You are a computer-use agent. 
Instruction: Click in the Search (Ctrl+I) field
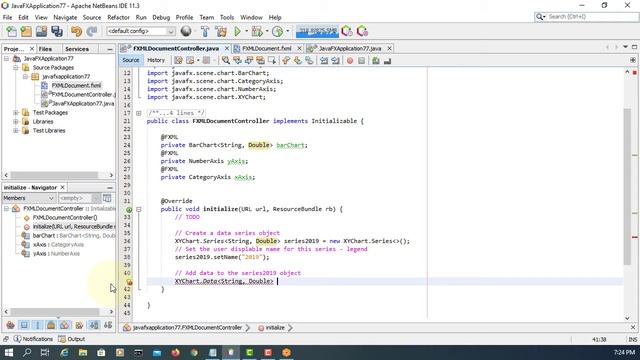point(587,17)
